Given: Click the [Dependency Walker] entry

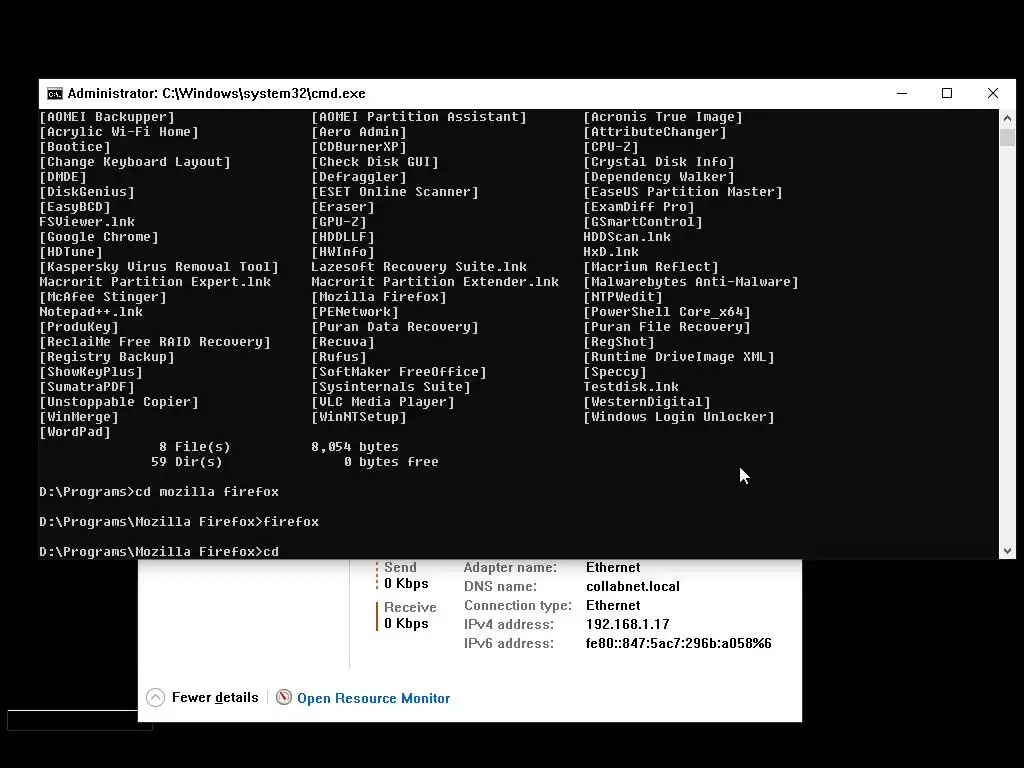Looking at the screenshot, I should pyautogui.click(x=659, y=177).
